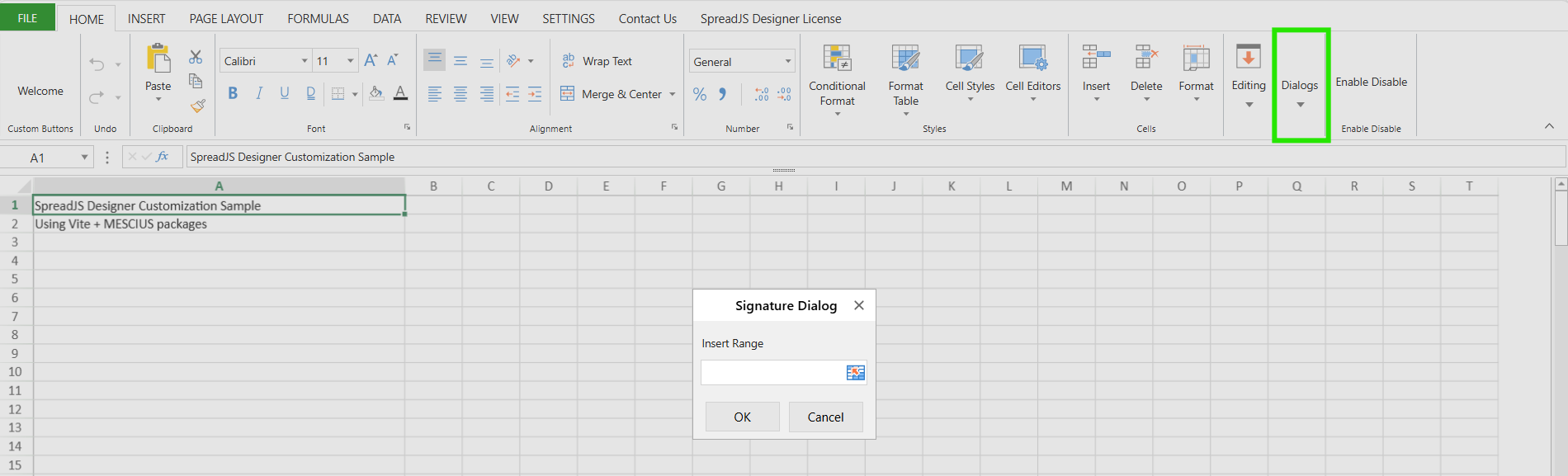Screen dimensions: 1568x476
Task: Click the Copy icon in Clipboard group
Action: (196, 81)
